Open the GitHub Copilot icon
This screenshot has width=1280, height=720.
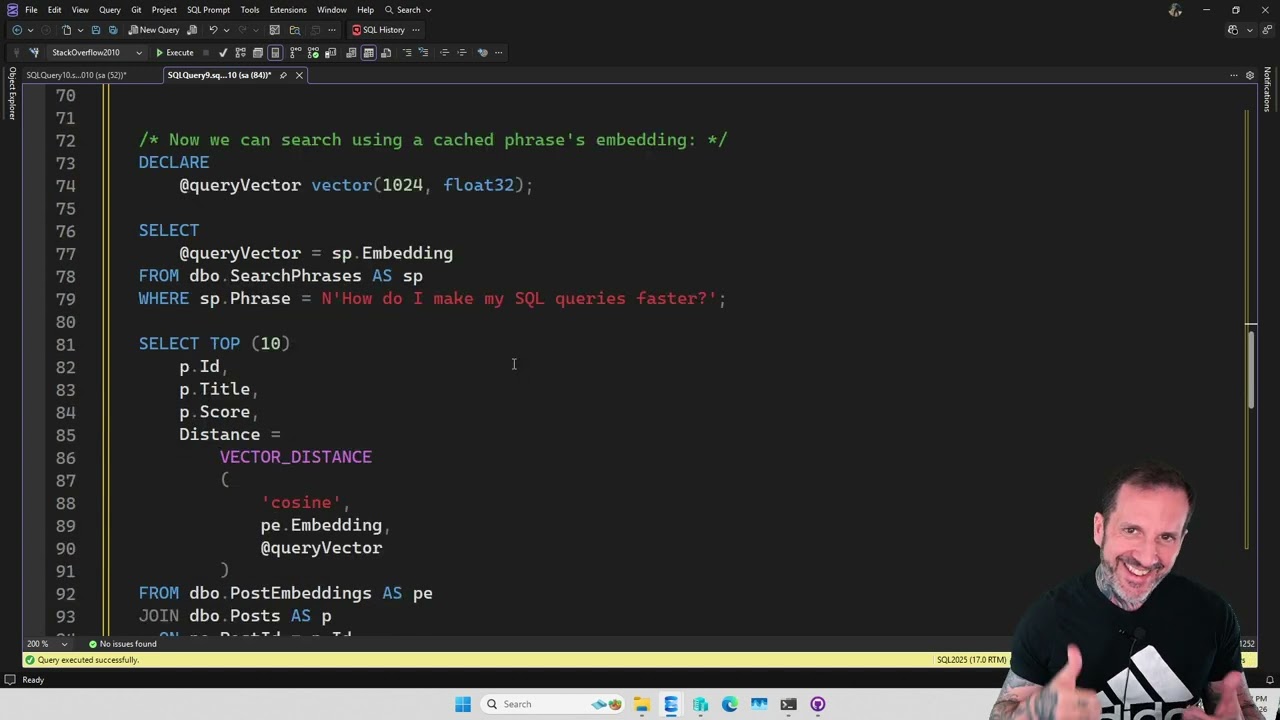click(x=1233, y=30)
